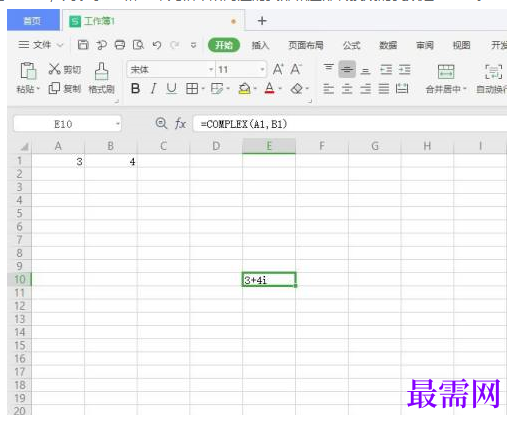Click cell A1 containing 3
519x425 pixels.
point(58,162)
